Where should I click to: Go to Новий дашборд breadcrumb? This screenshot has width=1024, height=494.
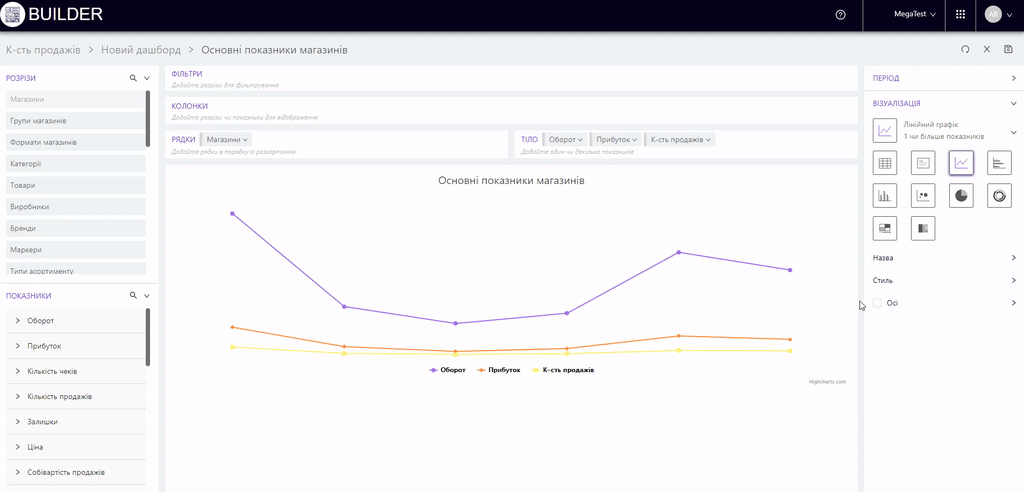pyautogui.click(x=141, y=50)
